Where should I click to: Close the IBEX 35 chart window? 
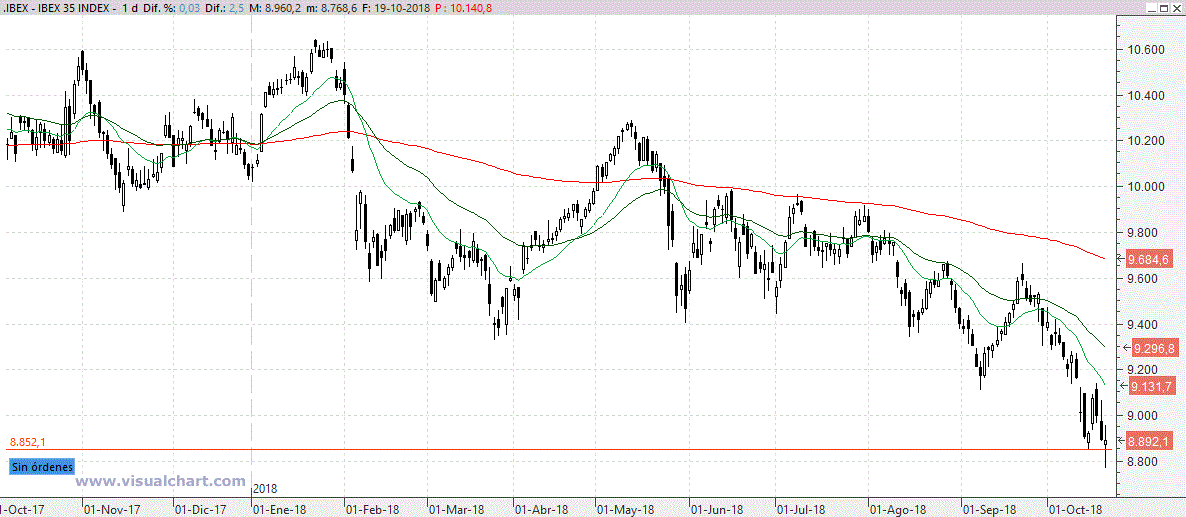click(x=1179, y=8)
